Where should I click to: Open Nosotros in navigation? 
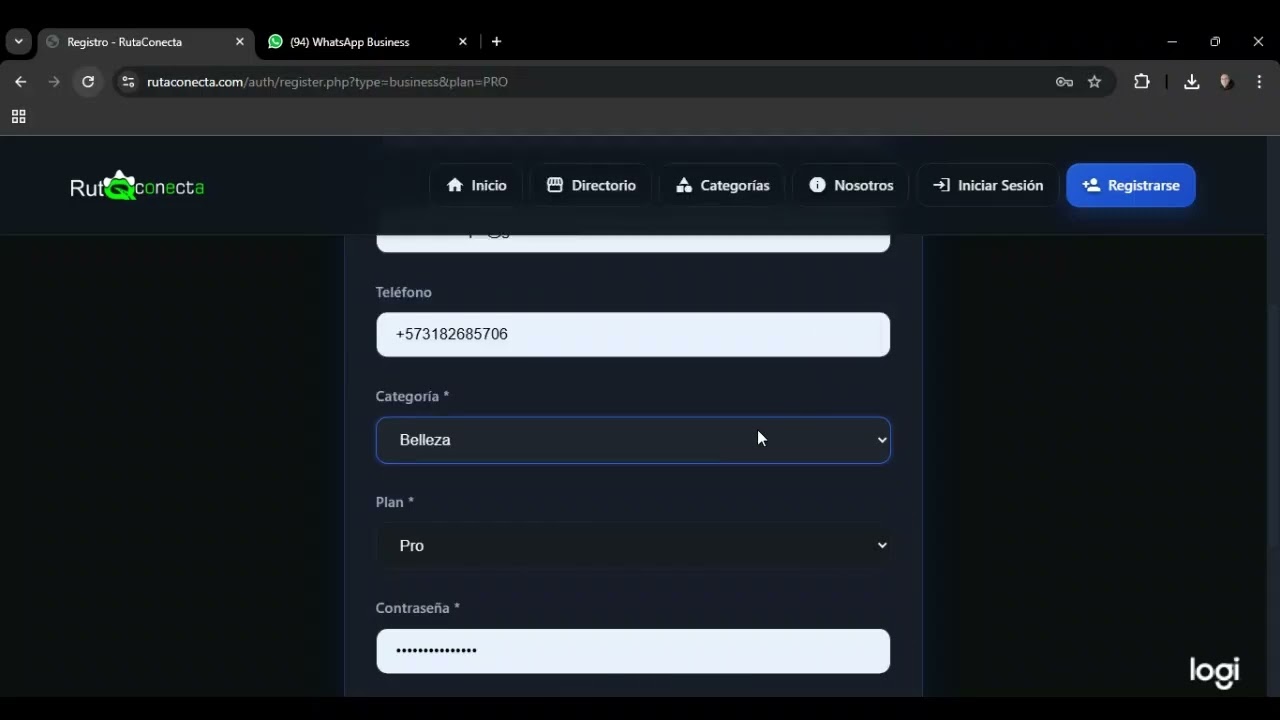[851, 186]
